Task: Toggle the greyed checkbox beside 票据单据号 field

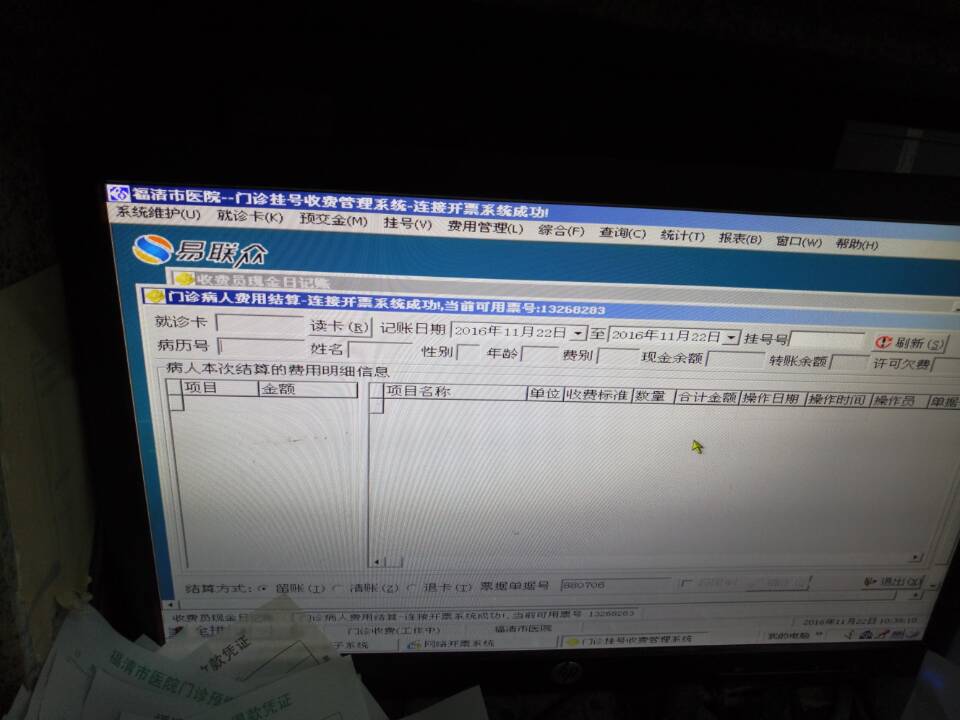Action: (x=686, y=583)
